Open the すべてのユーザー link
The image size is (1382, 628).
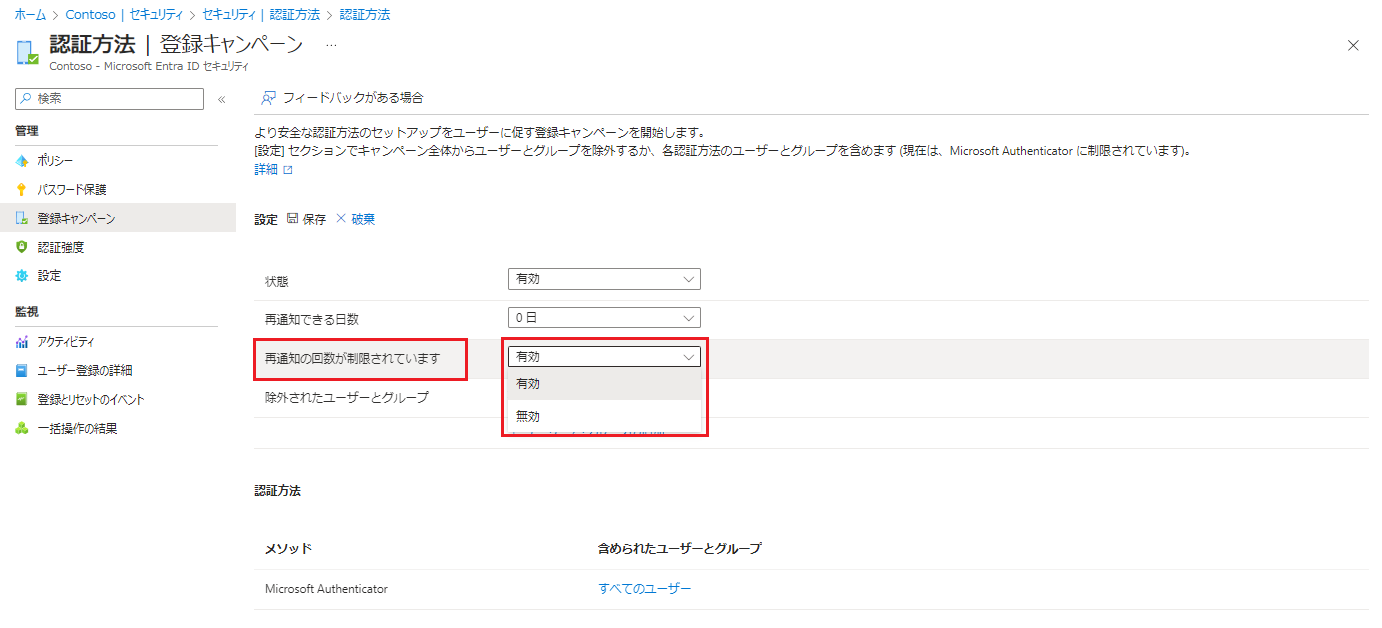point(644,589)
